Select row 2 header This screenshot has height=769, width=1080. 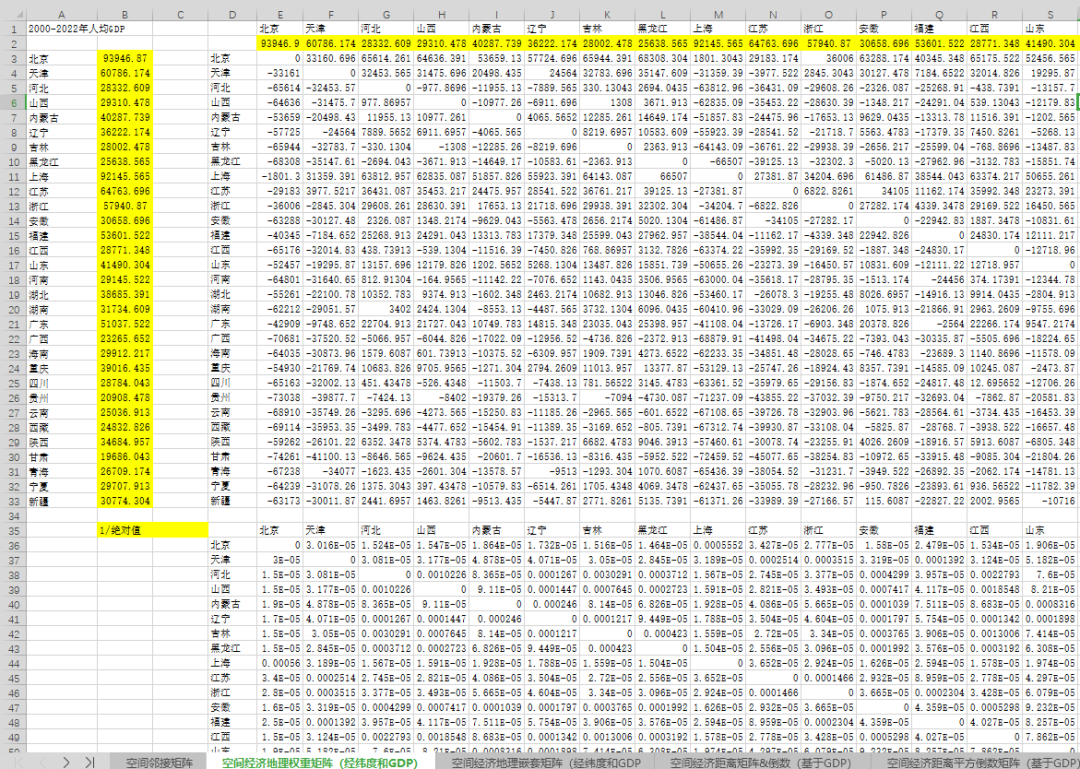pyautogui.click(x=12, y=43)
